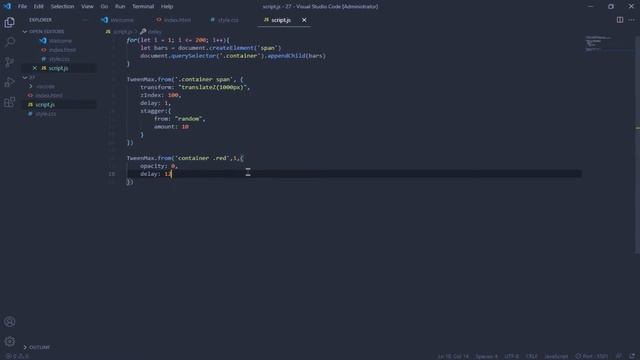Click the 'from: "random",' code line
Viewport: 640px width, 360px height.
click(x=180, y=119)
